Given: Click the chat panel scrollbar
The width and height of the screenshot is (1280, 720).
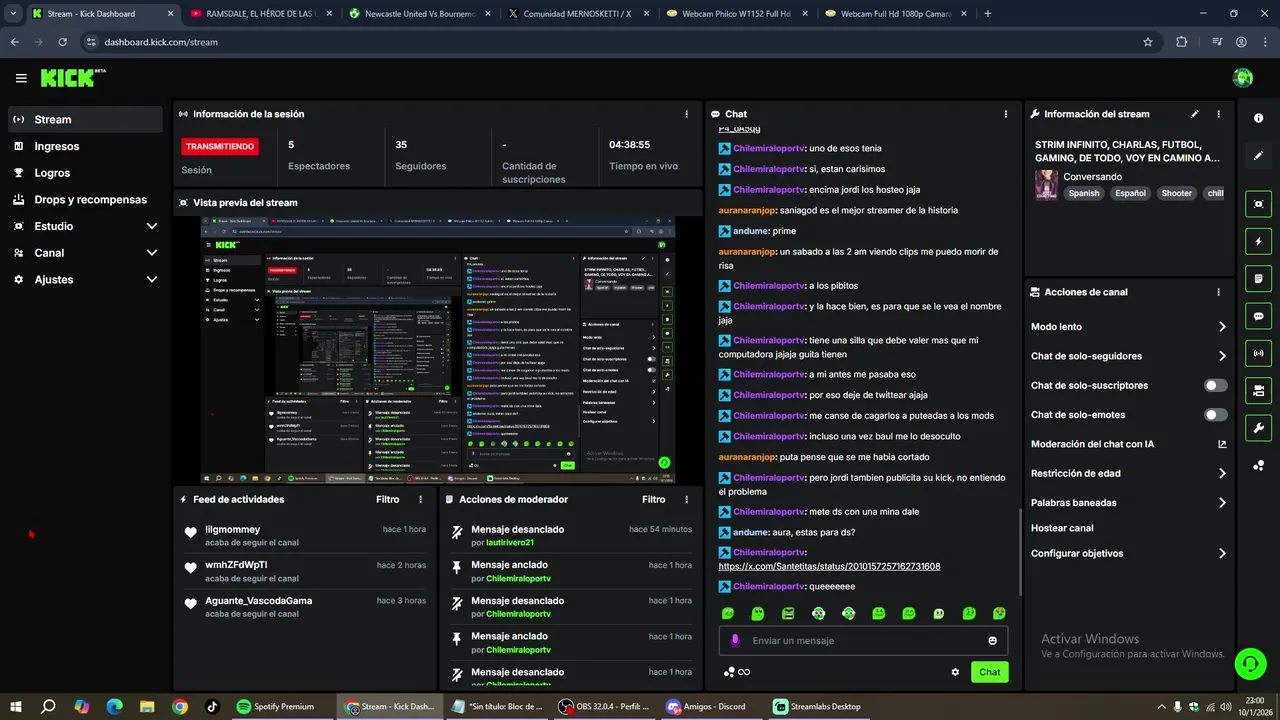Looking at the screenshot, I should click(1020, 550).
